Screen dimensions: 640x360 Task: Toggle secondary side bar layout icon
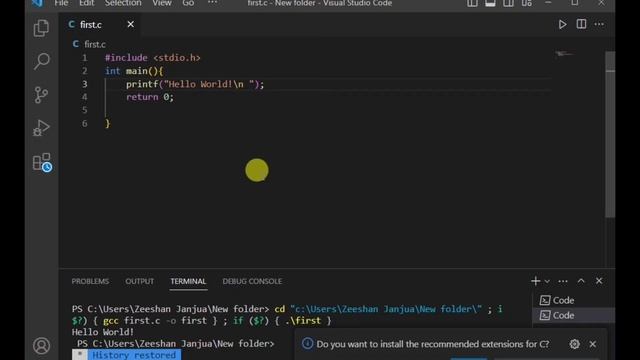[x=509, y=3]
